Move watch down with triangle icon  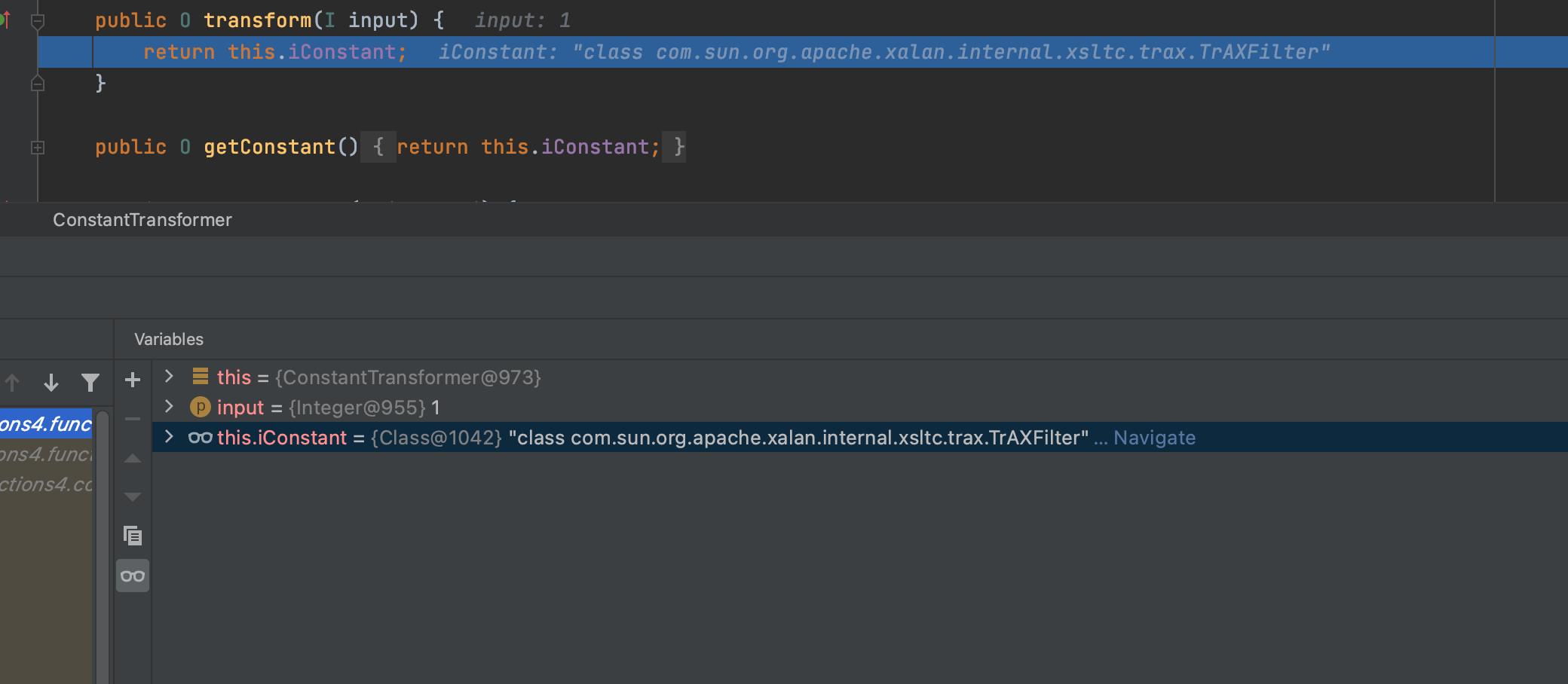coord(133,496)
